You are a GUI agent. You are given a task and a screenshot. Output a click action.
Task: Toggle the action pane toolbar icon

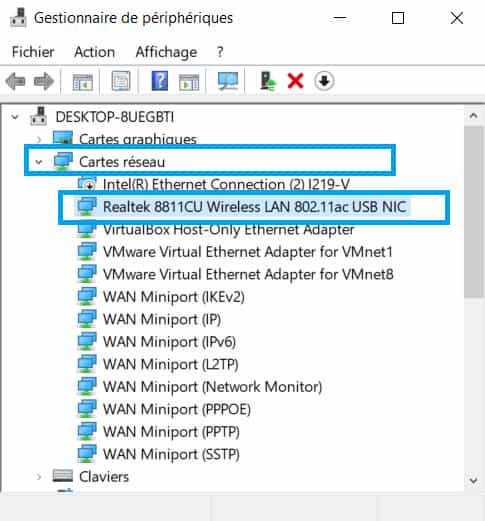[189, 82]
